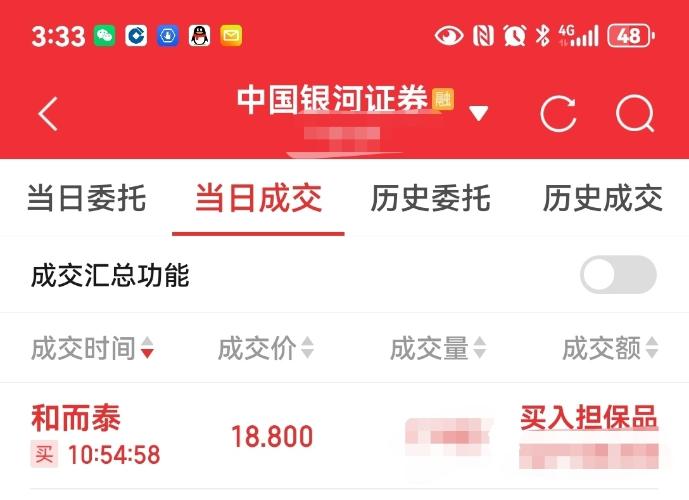689x500 pixels.
Task: Expand the 中国银河证券 account dropdown arrow
Action: pyautogui.click(x=479, y=113)
